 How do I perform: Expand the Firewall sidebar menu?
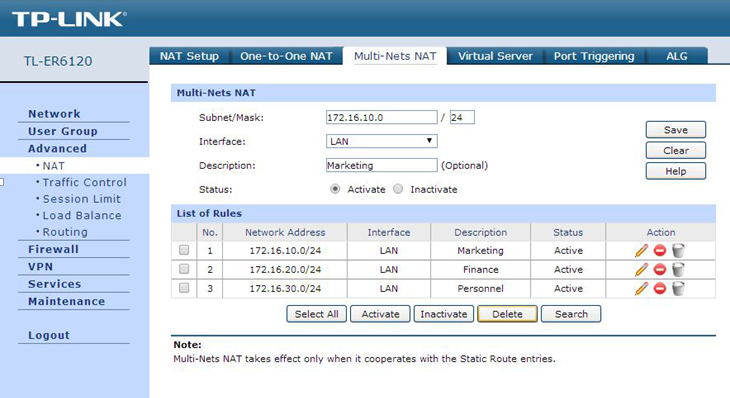53,249
